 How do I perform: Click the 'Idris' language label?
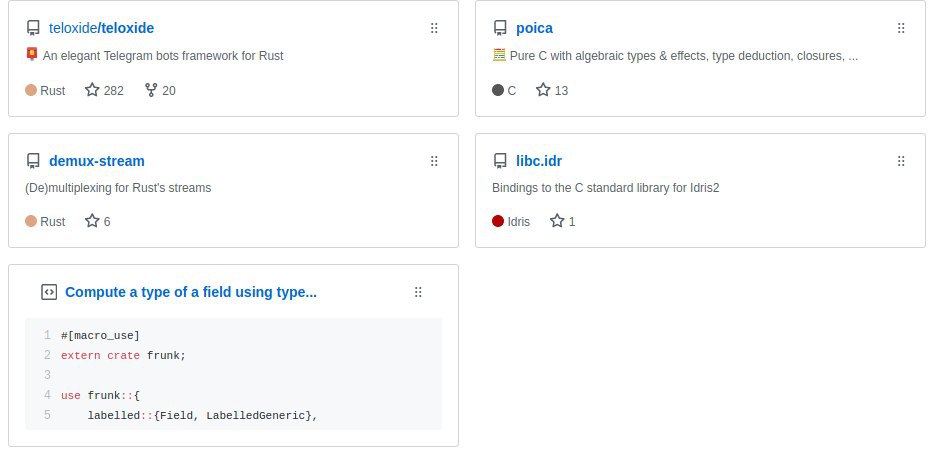tap(518, 222)
